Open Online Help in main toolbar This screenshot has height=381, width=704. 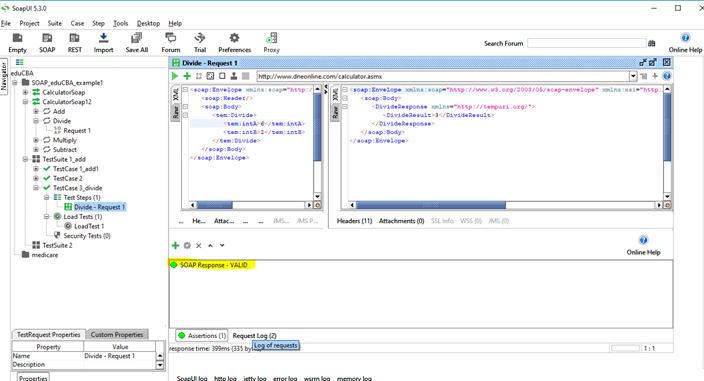pyautogui.click(x=685, y=43)
